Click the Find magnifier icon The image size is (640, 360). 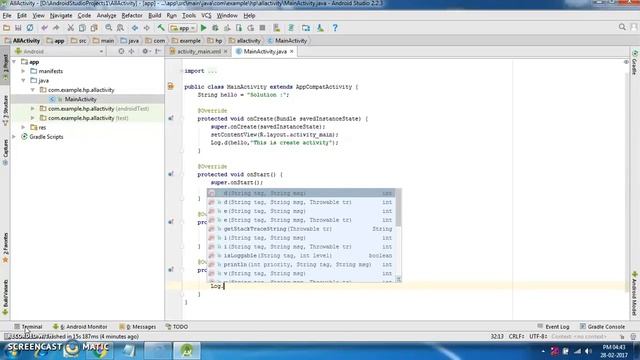click(109, 28)
